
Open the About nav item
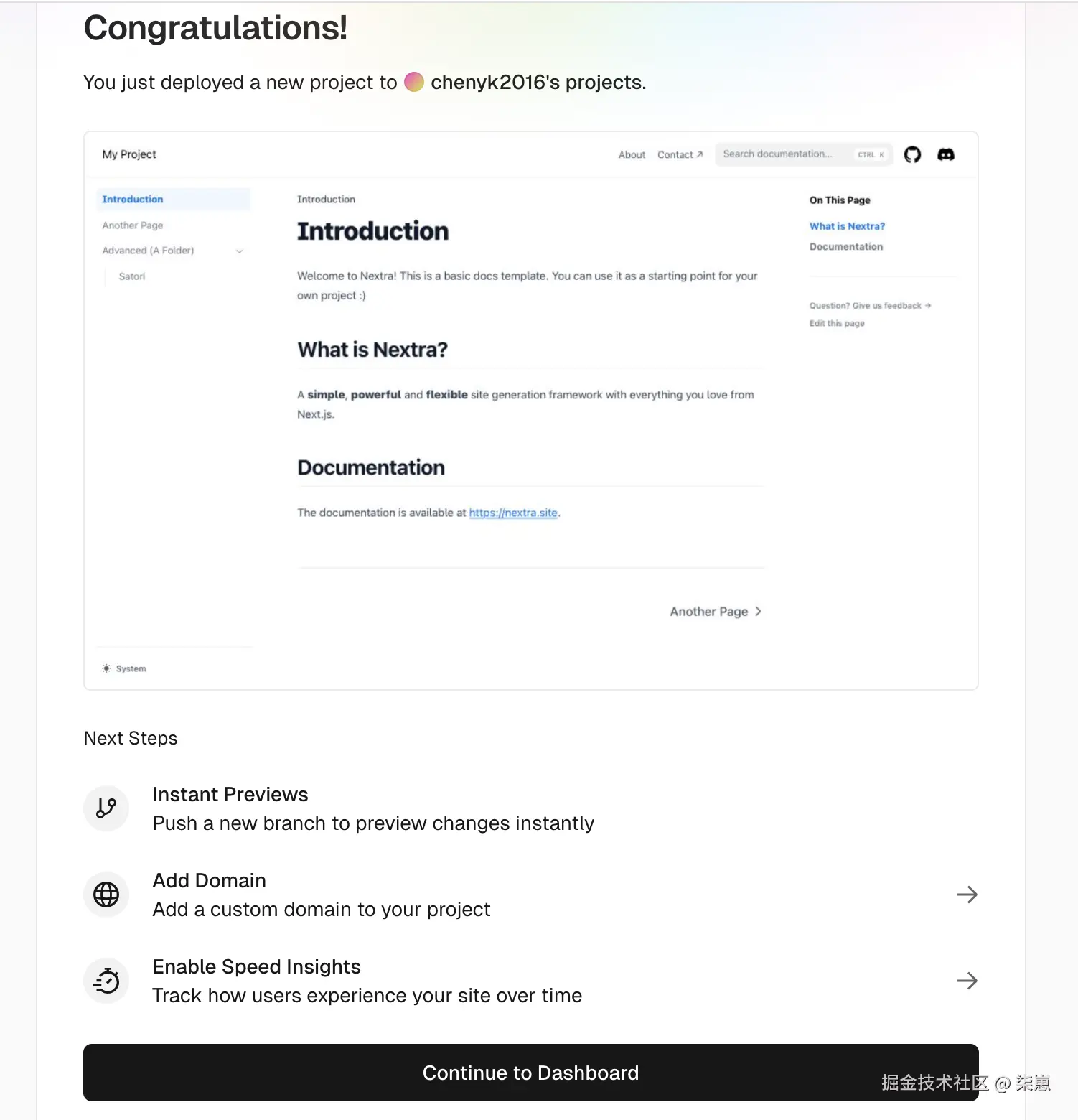632,154
